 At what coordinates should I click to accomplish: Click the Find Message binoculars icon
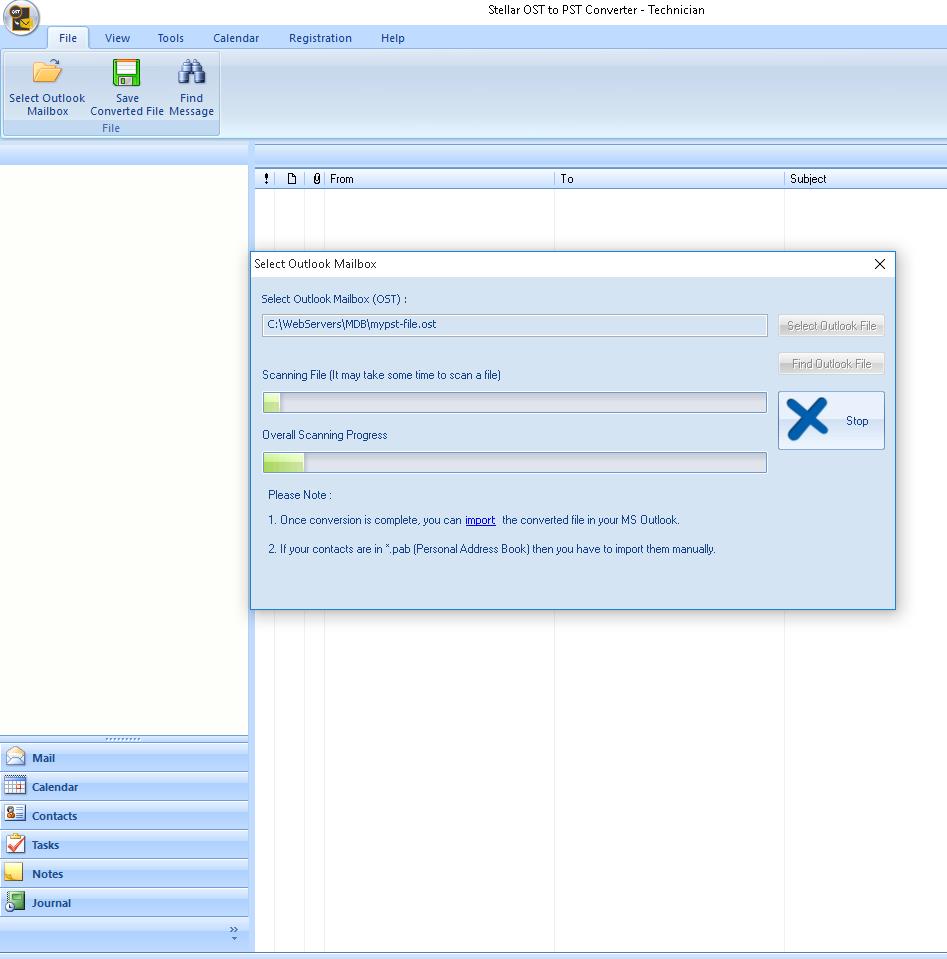tap(191, 72)
